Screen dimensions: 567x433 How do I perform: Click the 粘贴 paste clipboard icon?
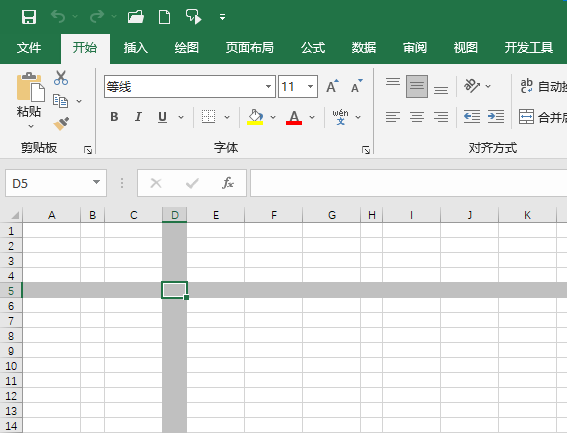click(x=30, y=87)
